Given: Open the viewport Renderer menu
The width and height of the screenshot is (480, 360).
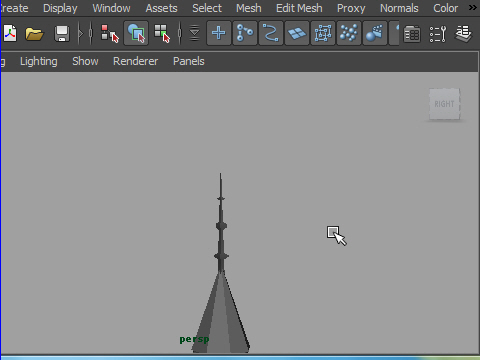Looking at the screenshot, I should click(135, 61).
